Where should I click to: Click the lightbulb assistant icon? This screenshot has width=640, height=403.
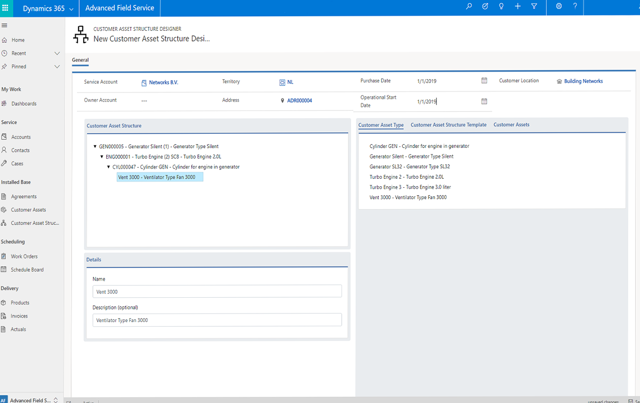501,7
